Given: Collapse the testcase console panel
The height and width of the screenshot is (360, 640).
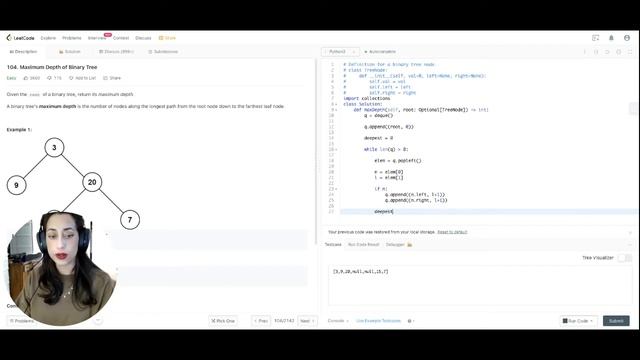Looking at the screenshot, I should (630, 244).
